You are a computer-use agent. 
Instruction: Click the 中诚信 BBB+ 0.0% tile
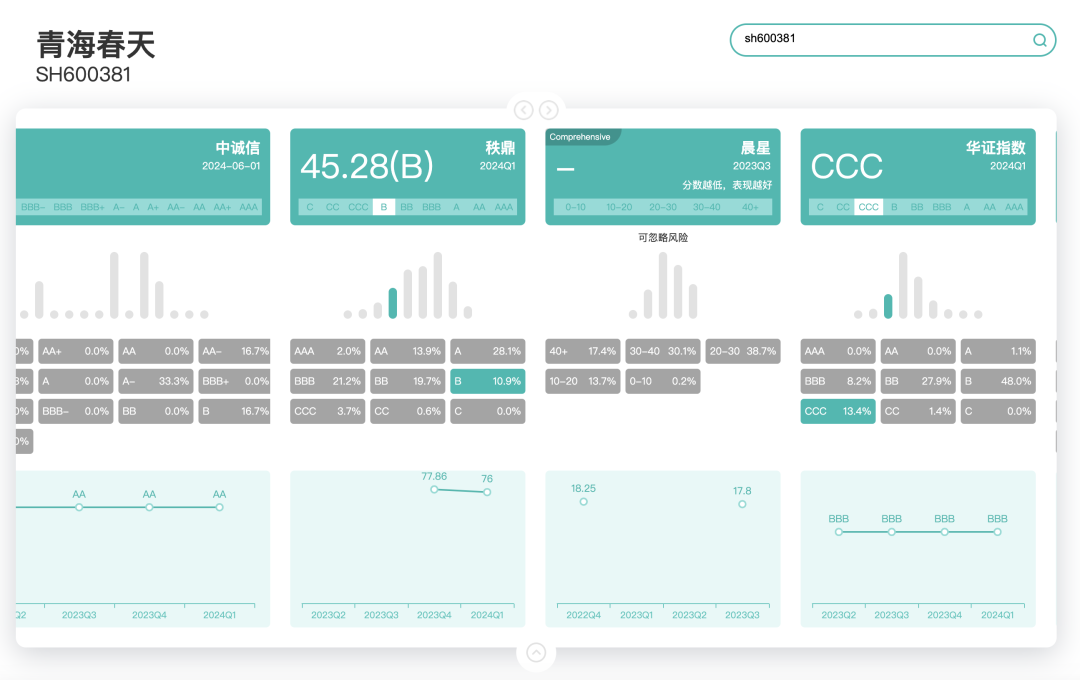234,381
